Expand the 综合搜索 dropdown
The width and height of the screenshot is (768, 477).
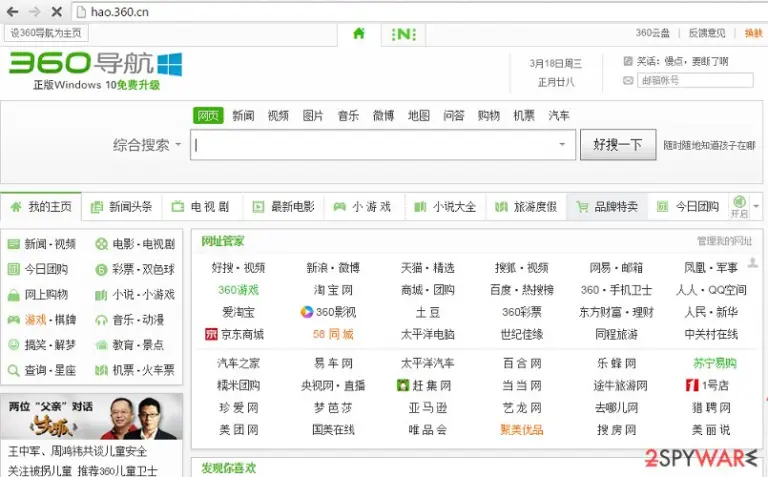click(x=147, y=145)
